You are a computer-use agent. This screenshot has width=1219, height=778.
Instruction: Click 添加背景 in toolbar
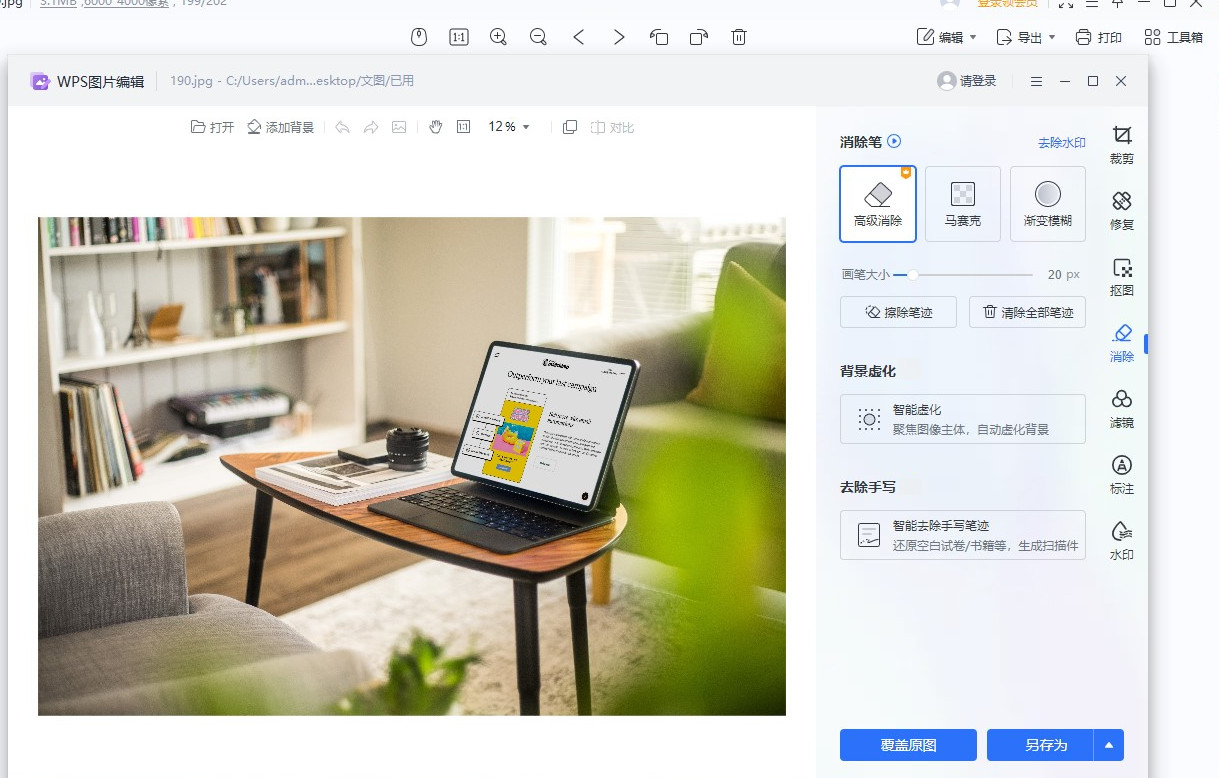[x=280, y=127]
